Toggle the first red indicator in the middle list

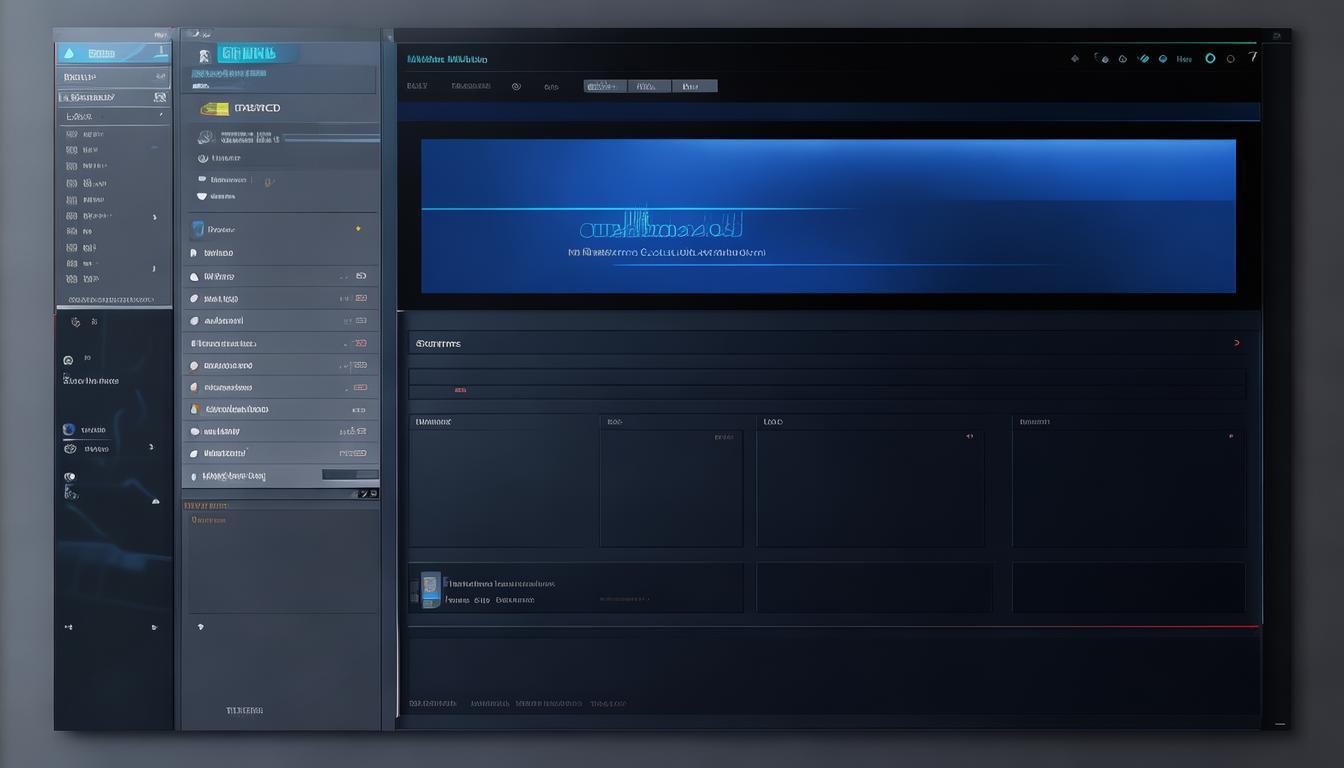(360, 298)
